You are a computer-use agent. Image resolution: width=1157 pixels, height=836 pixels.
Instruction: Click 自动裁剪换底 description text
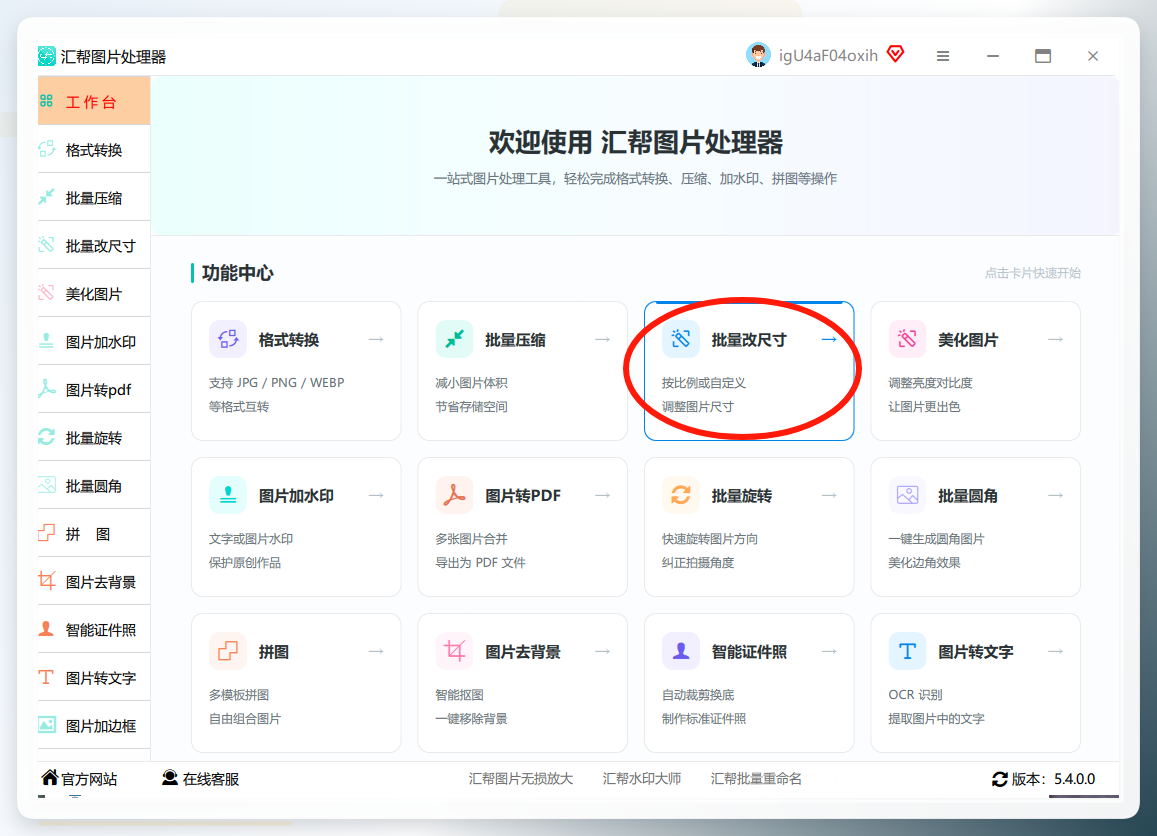click(698, 695)
